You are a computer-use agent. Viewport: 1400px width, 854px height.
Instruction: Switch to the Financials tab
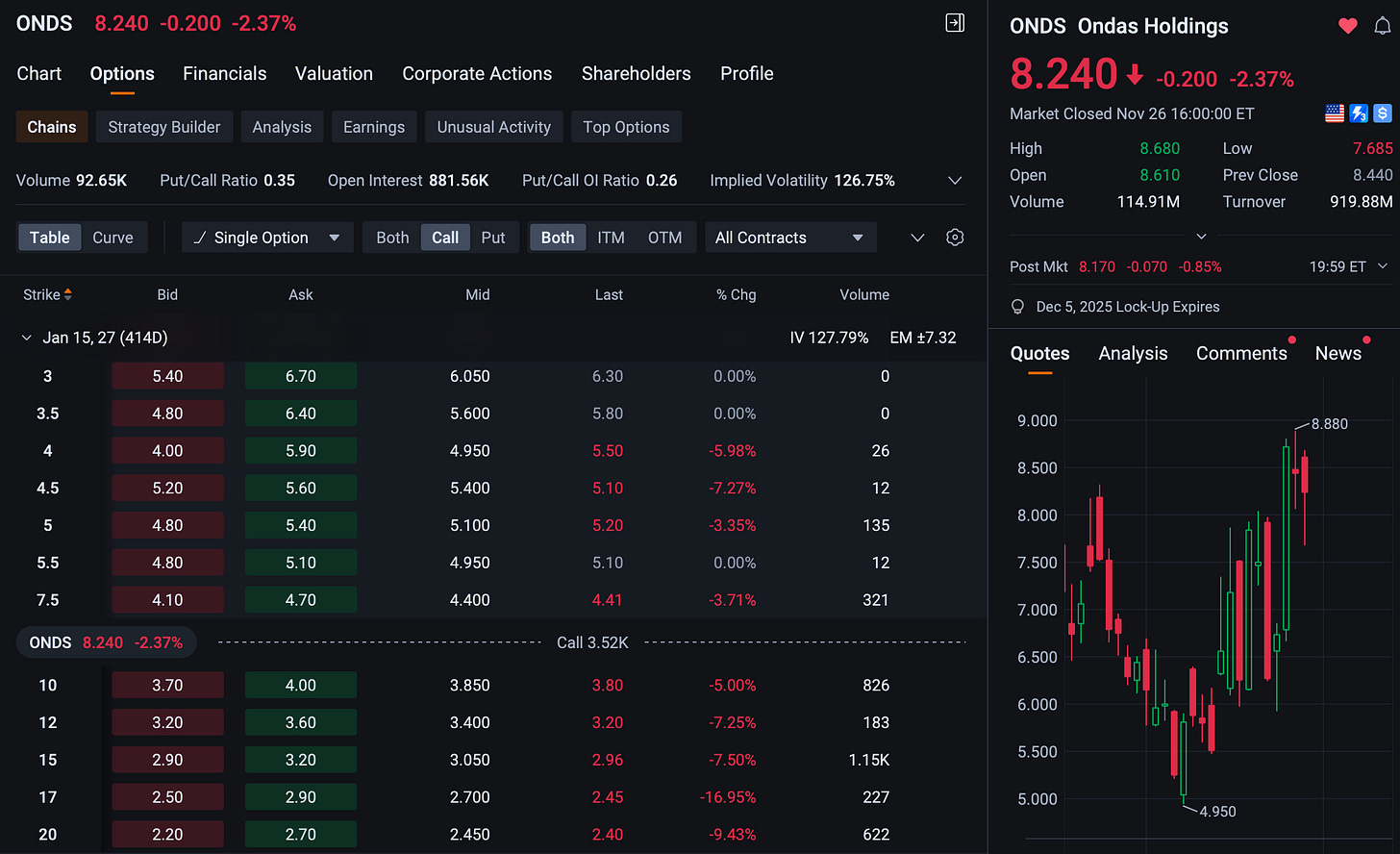pos(225,73)
